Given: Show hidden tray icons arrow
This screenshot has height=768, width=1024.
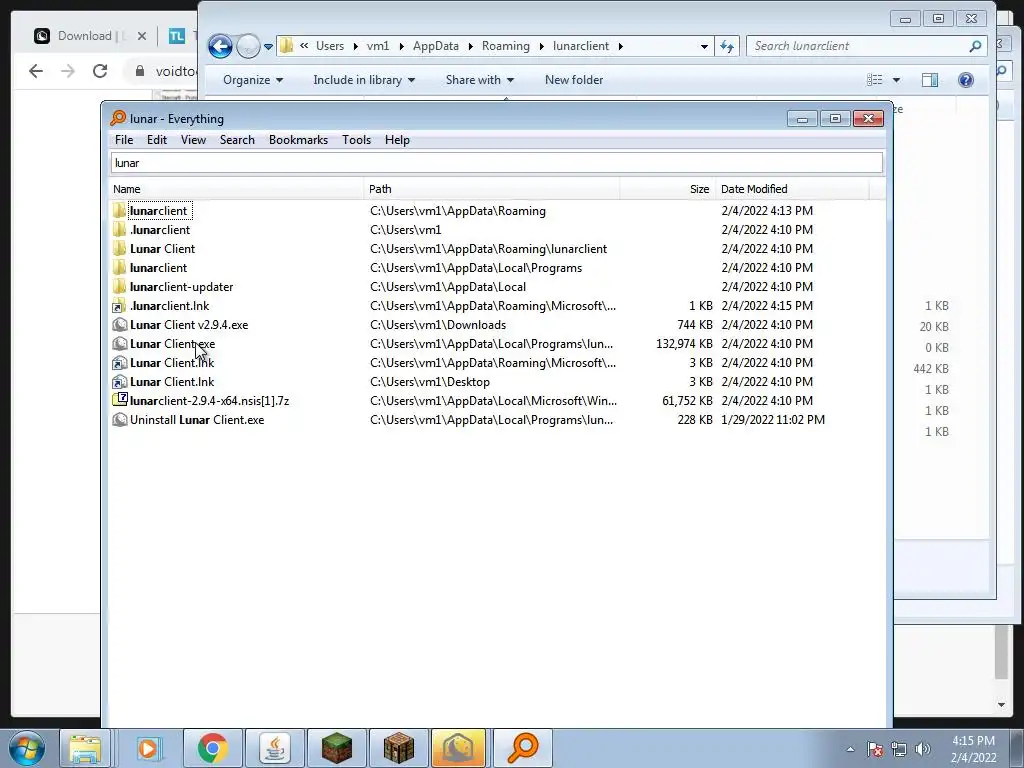Looking at the screenshot, I should [x=850, y=749].
